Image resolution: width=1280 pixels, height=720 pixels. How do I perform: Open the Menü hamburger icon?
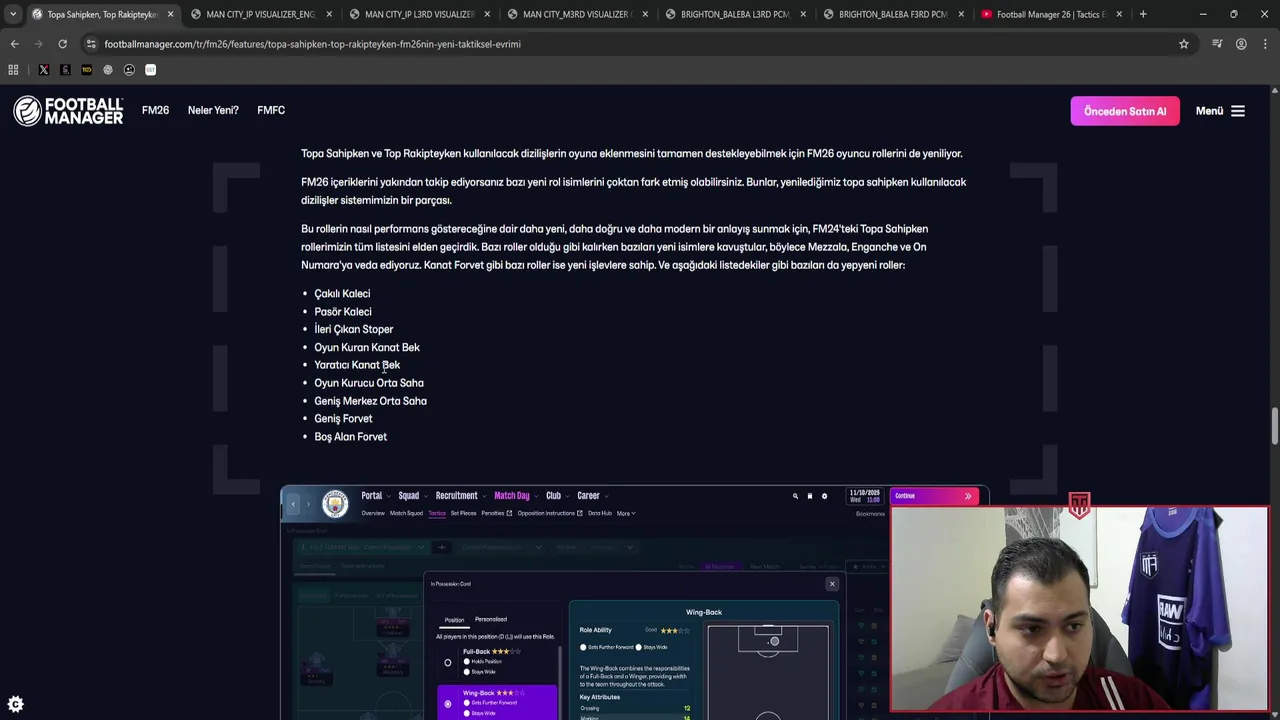[x=1238, y=111]
